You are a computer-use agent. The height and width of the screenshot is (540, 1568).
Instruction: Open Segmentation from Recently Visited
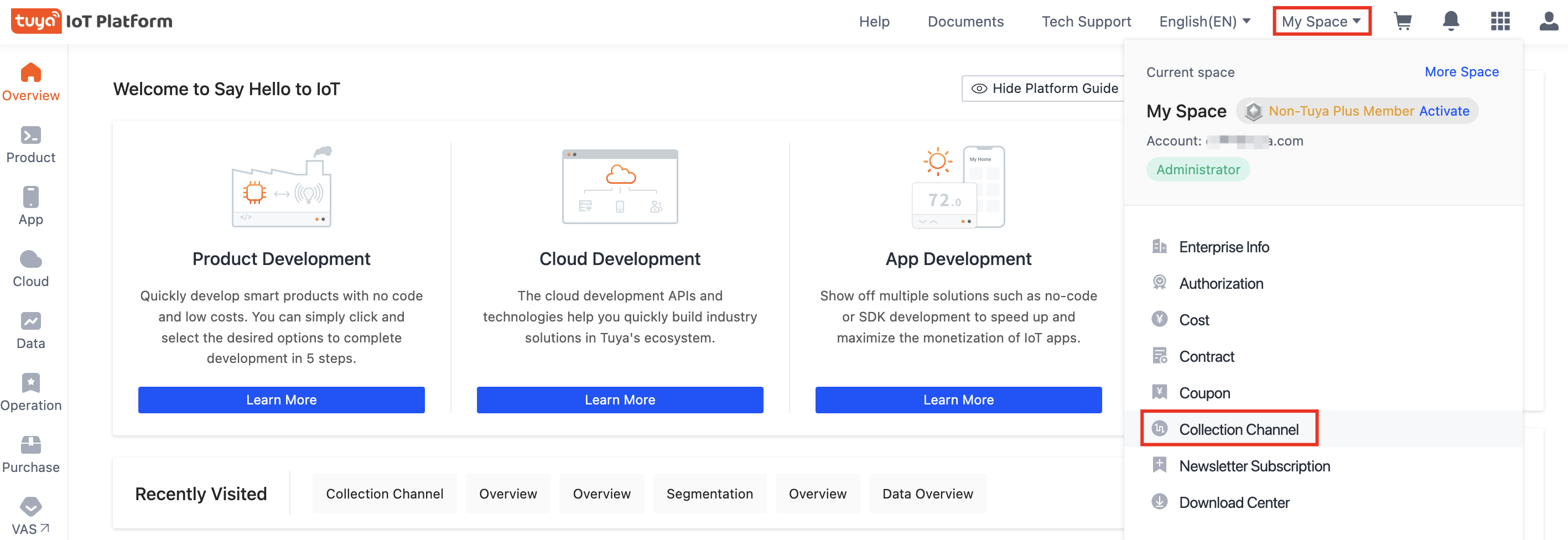pyautogui.click(x=710, y=494)
